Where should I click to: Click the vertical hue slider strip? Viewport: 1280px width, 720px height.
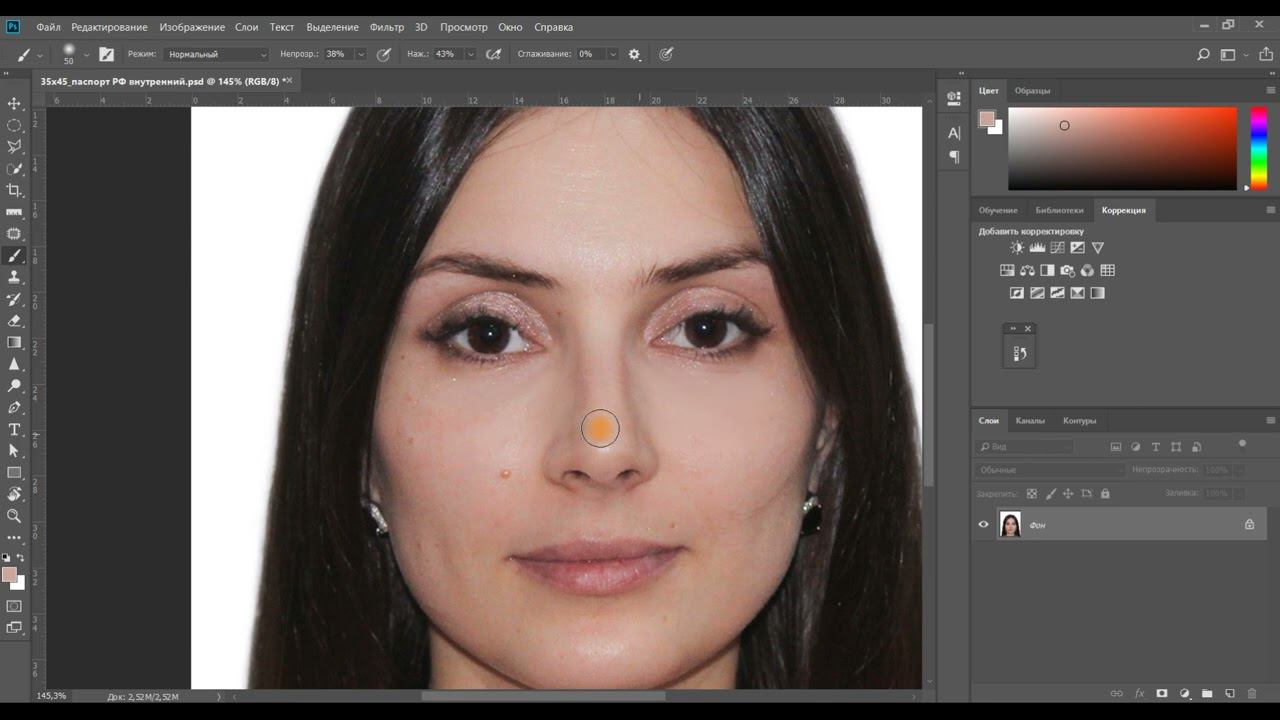point(1259,148)
